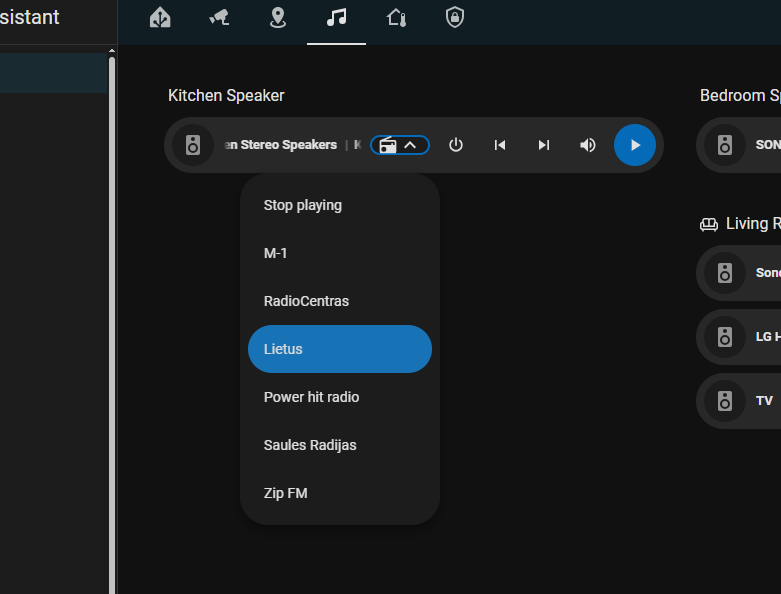The image size is (781, 594).
Task: Select Zip FM station
Action: click(340, 493)
